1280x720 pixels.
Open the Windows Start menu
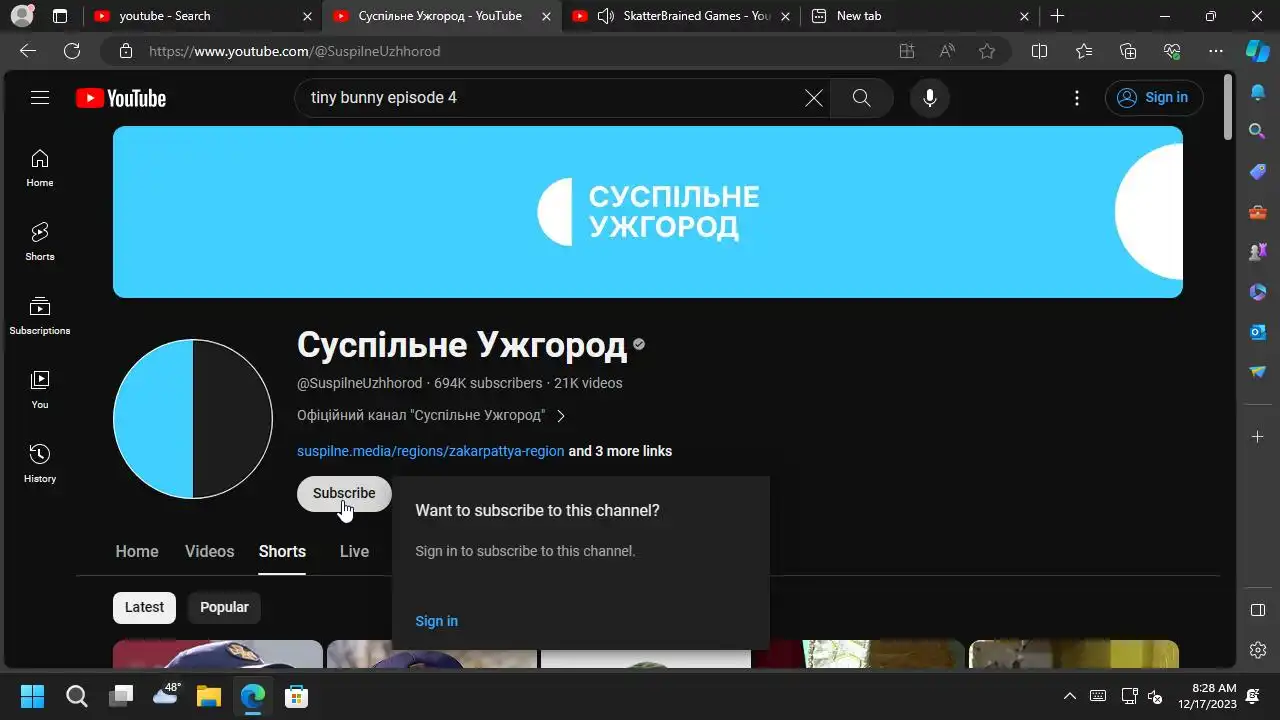33,696
